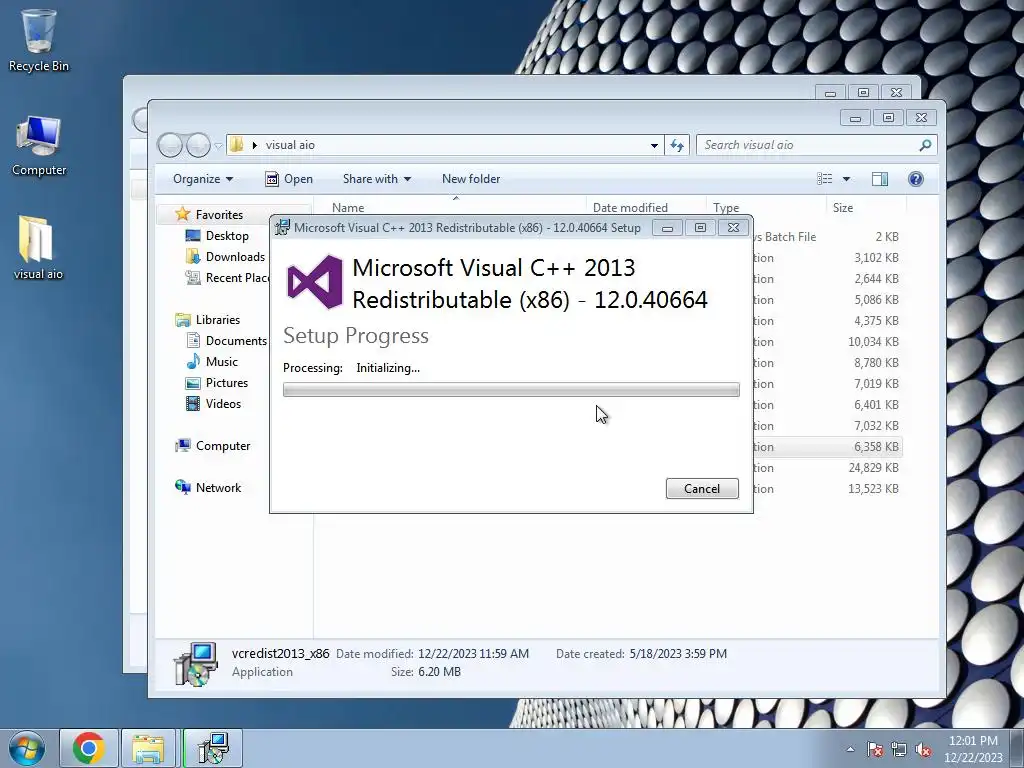Open Downloads in the navigation pane
The height and width of the screenshot is (768, 1024).
235,257
